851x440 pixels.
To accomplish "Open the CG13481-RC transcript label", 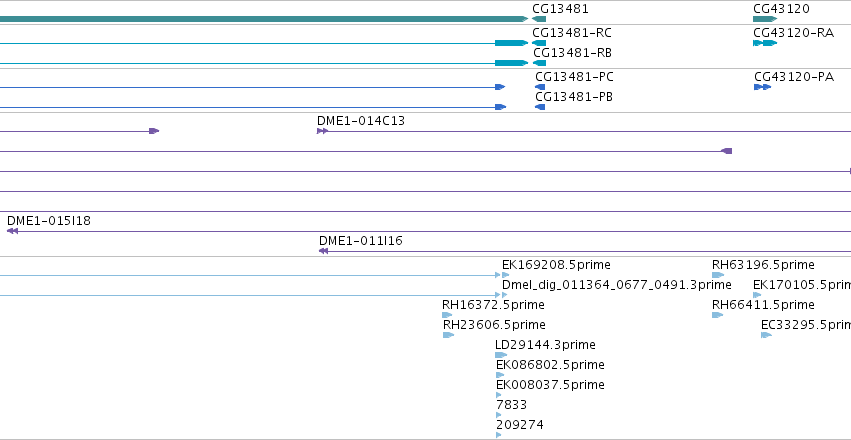I will (572, 33).
